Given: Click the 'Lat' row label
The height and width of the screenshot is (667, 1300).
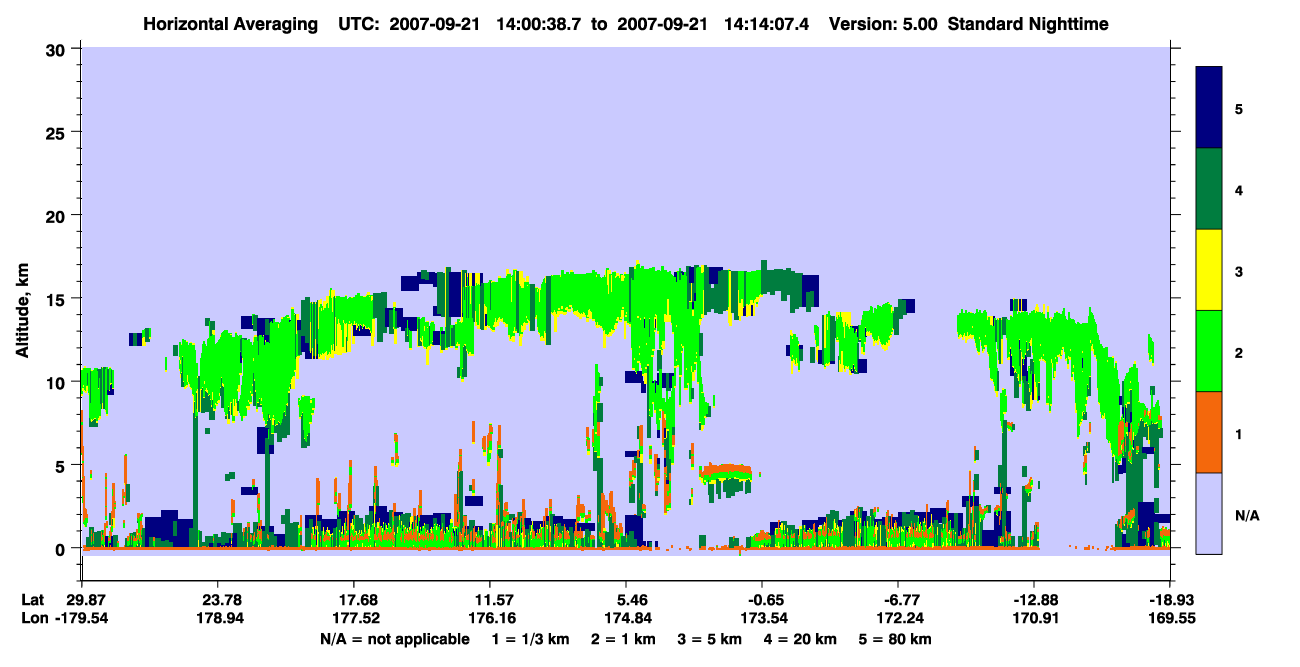Looking at the screenshot, I should tap(33, 600).
